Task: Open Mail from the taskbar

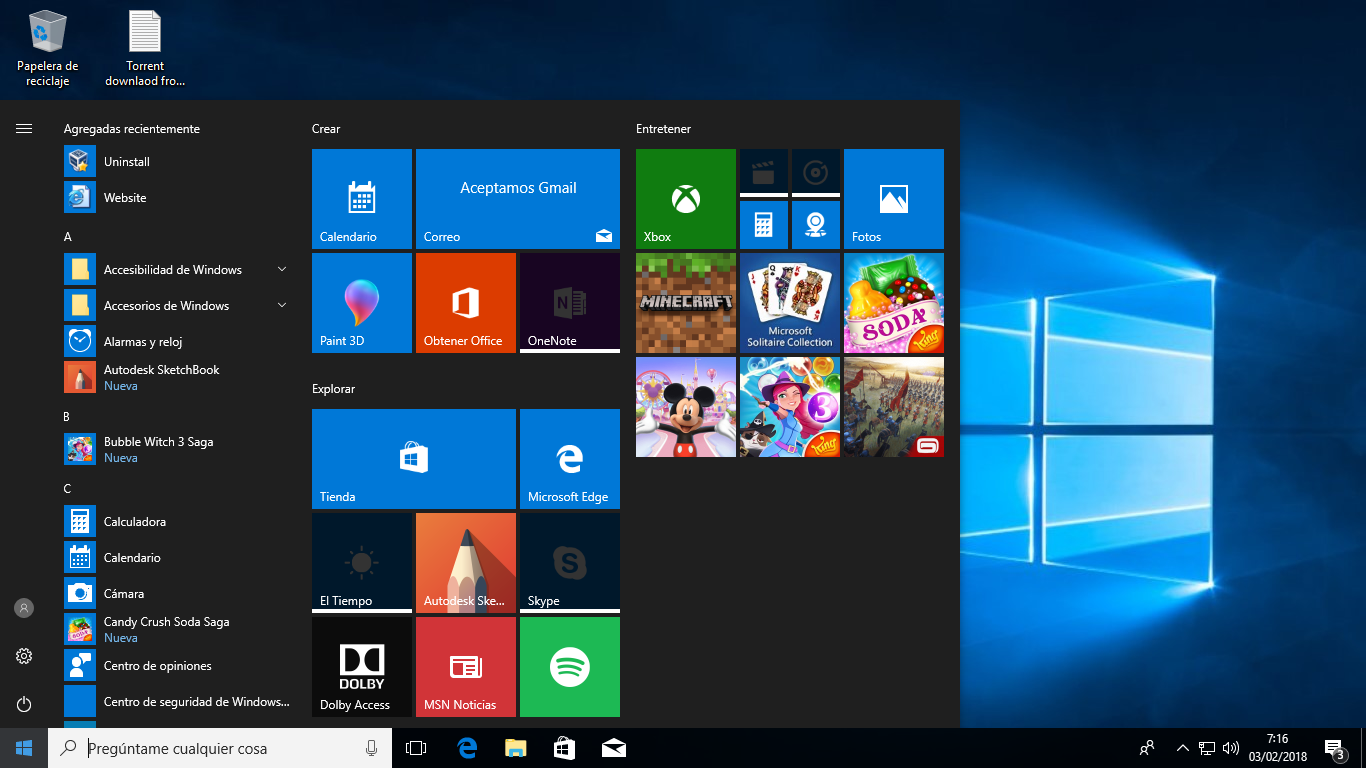Action: [x=613, y=748]
